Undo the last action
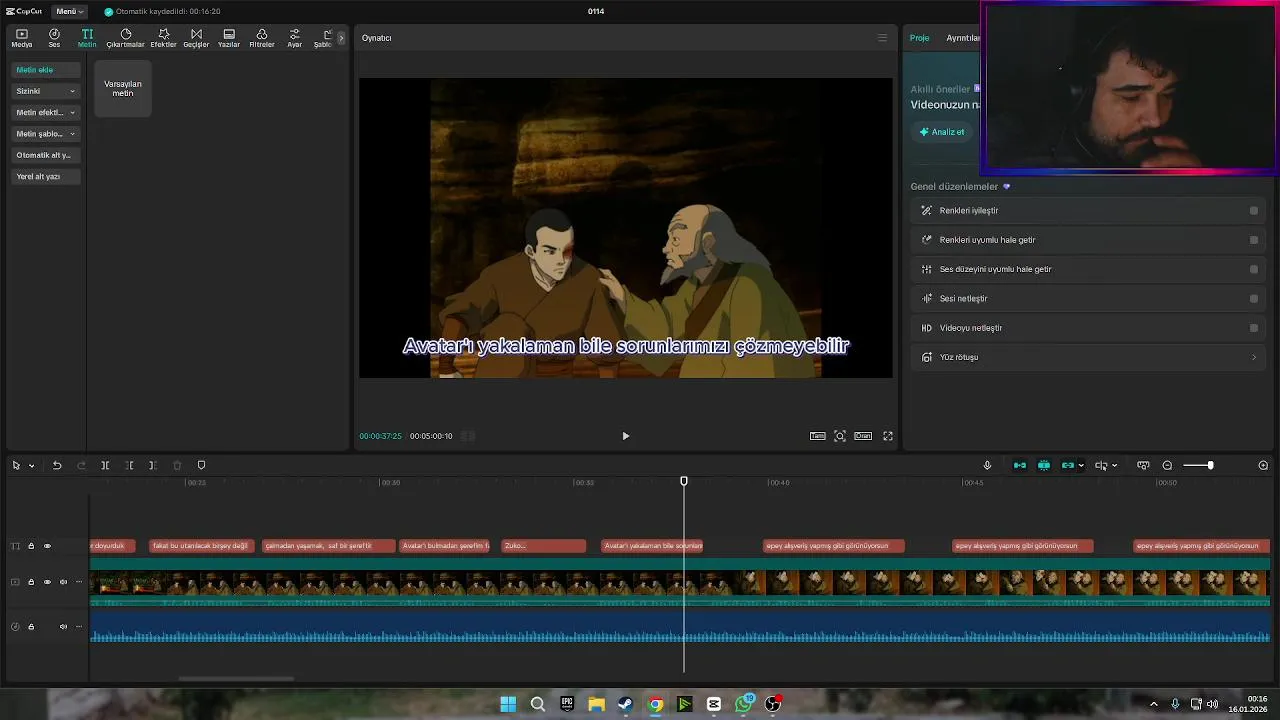 57,465
